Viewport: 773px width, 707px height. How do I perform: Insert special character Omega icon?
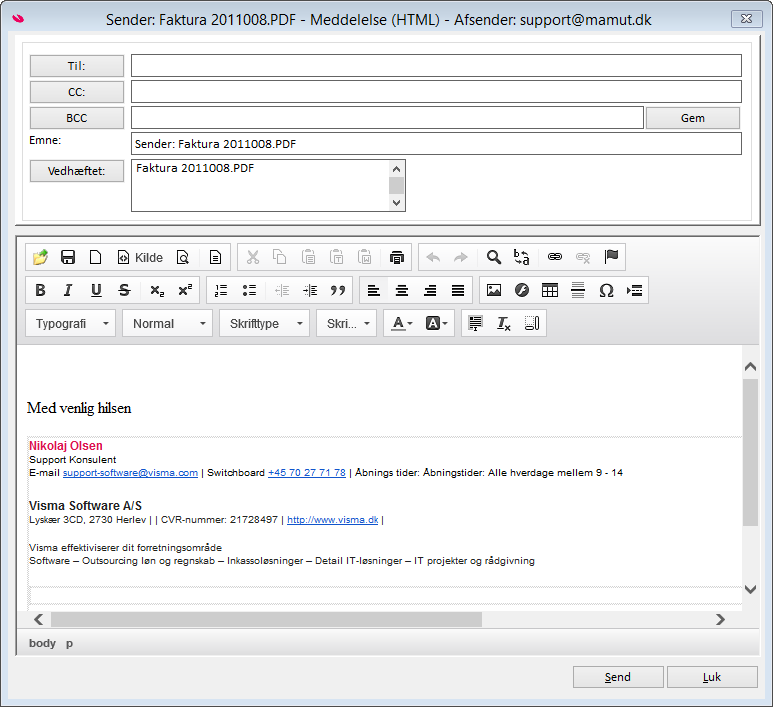click(x=606, y=290)
